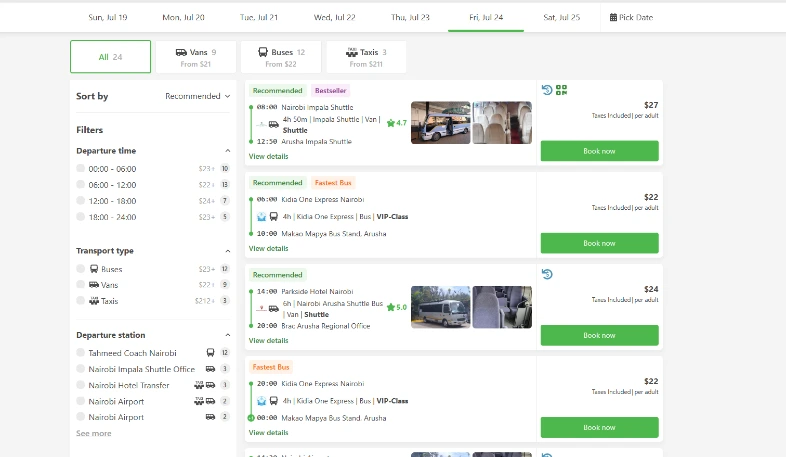This screenshot has height=457, width=786.
Task: Click the QR code e-ticket icon on Impala Shuttle
Action: coord(562,90)
